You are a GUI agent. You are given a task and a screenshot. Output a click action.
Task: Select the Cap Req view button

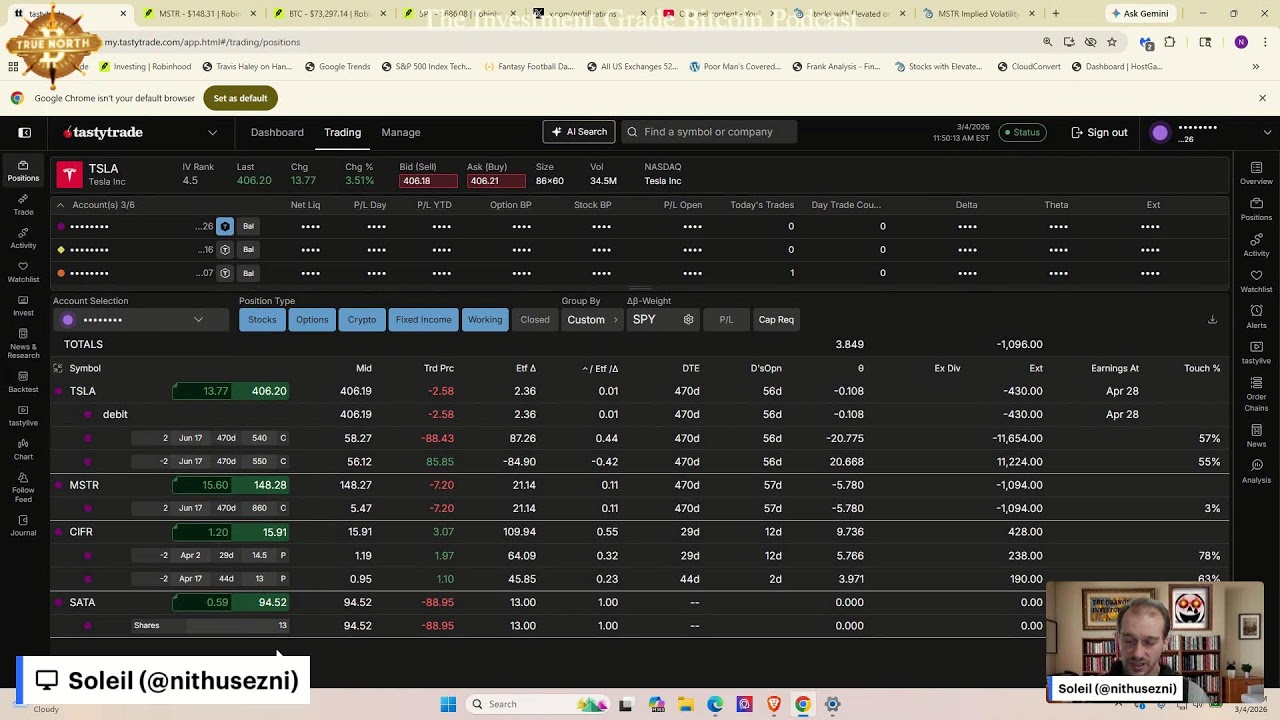point(776,320)
